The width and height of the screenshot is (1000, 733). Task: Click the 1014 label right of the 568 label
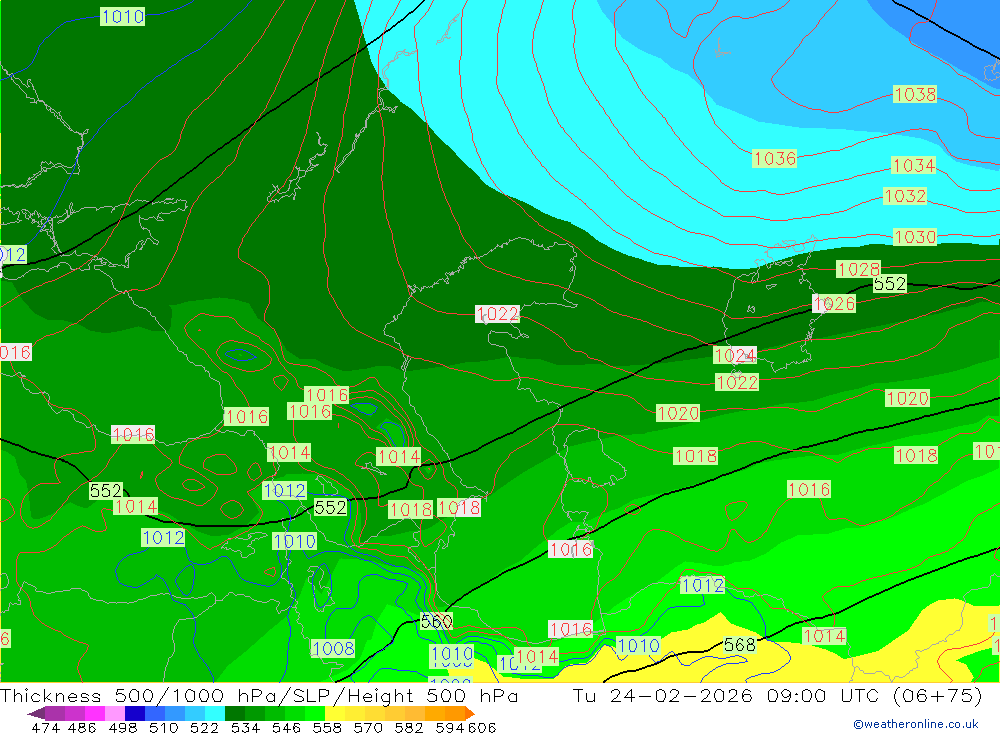824,636
